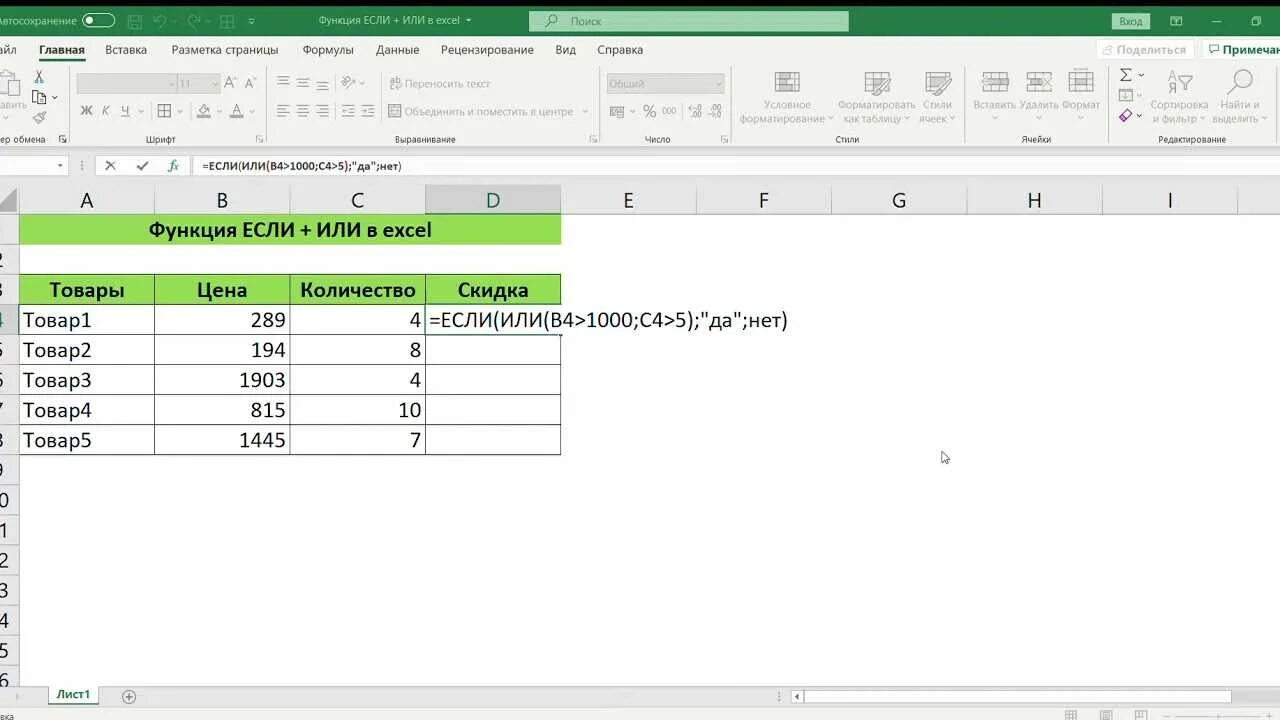Click the Decrease Indent icon
This screenshot has width=1280, height=720.
[x=350, y=111]
